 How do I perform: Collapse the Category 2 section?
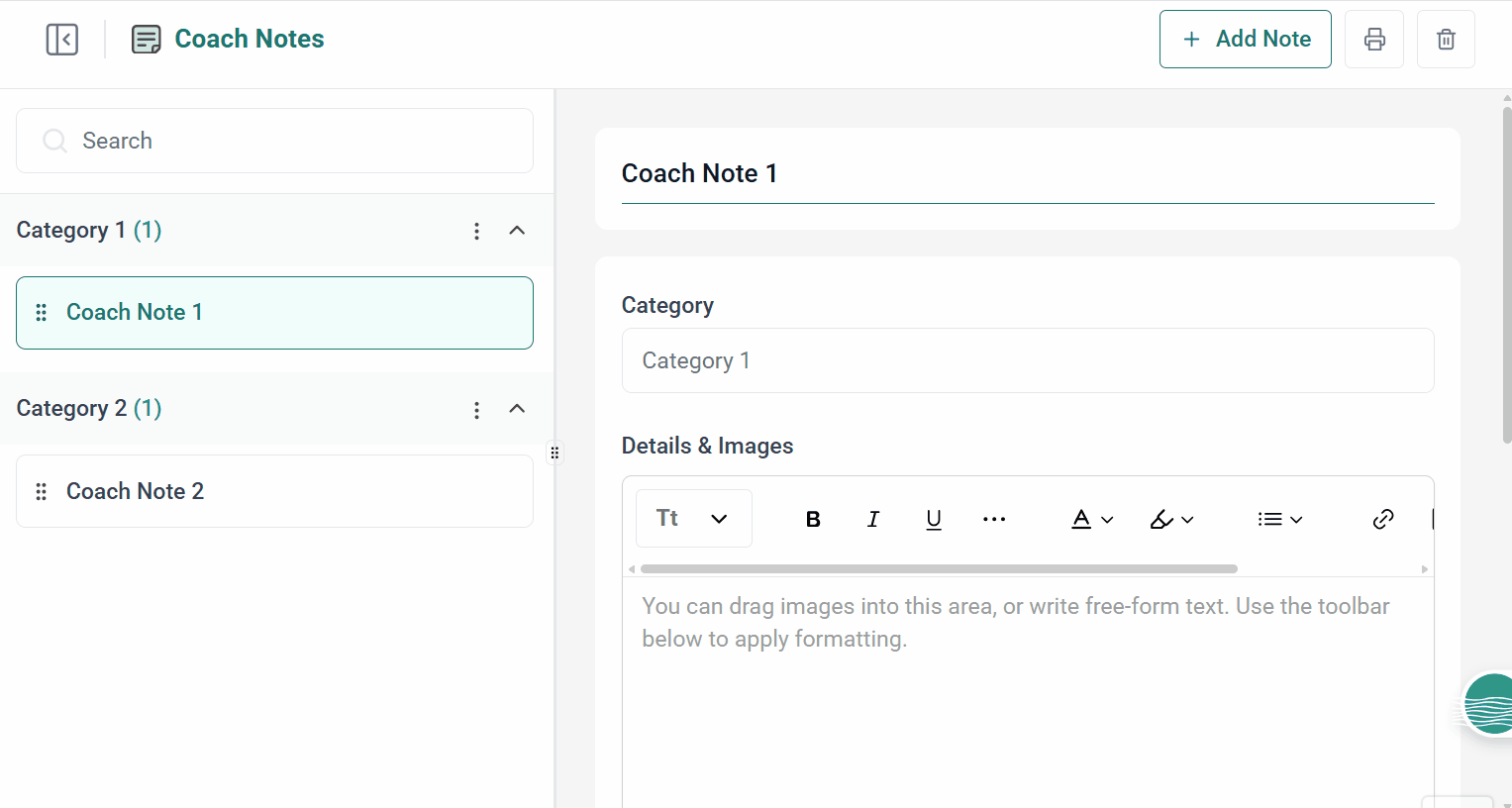pos(516,409)
